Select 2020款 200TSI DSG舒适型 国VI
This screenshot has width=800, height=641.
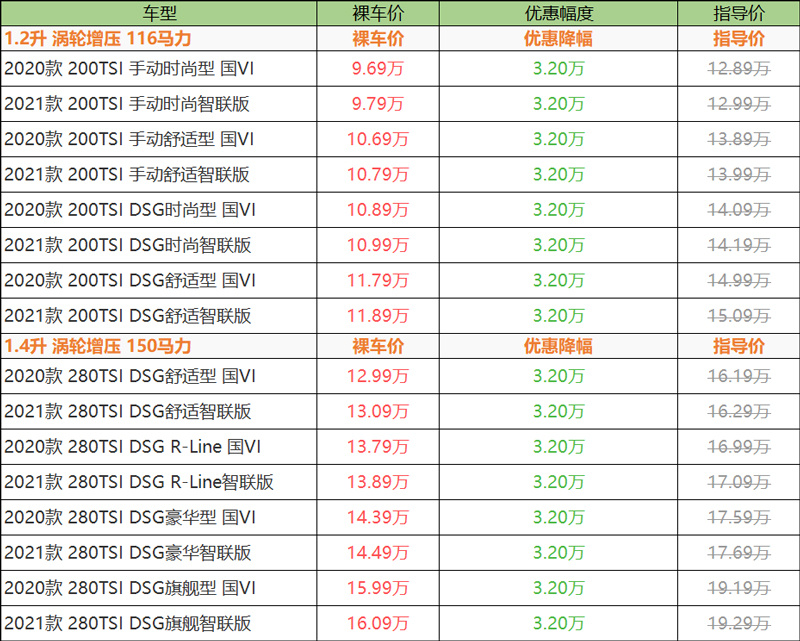click(130, 280)
